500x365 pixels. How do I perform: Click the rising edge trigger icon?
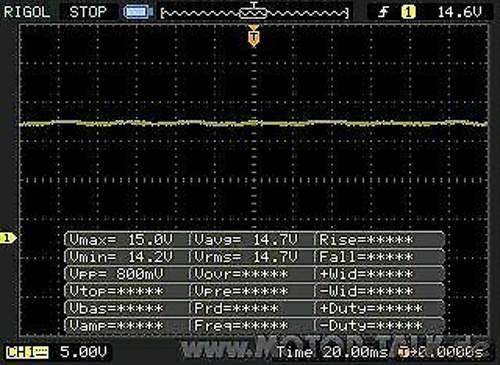(x=384, y=13)
